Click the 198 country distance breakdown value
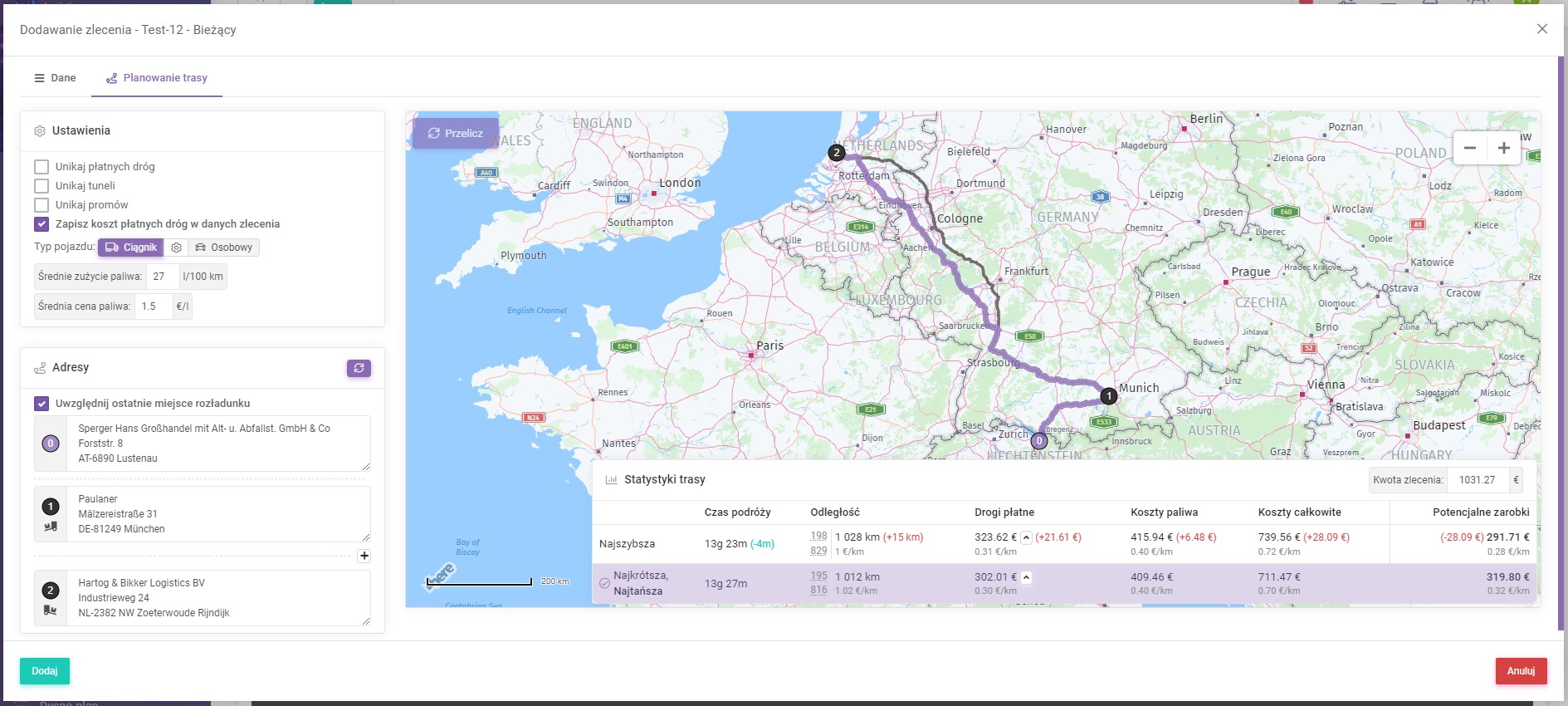Image resolution: width=1568 pixels, height=706 pixels. pyautogui.click(x=818, y=537)
